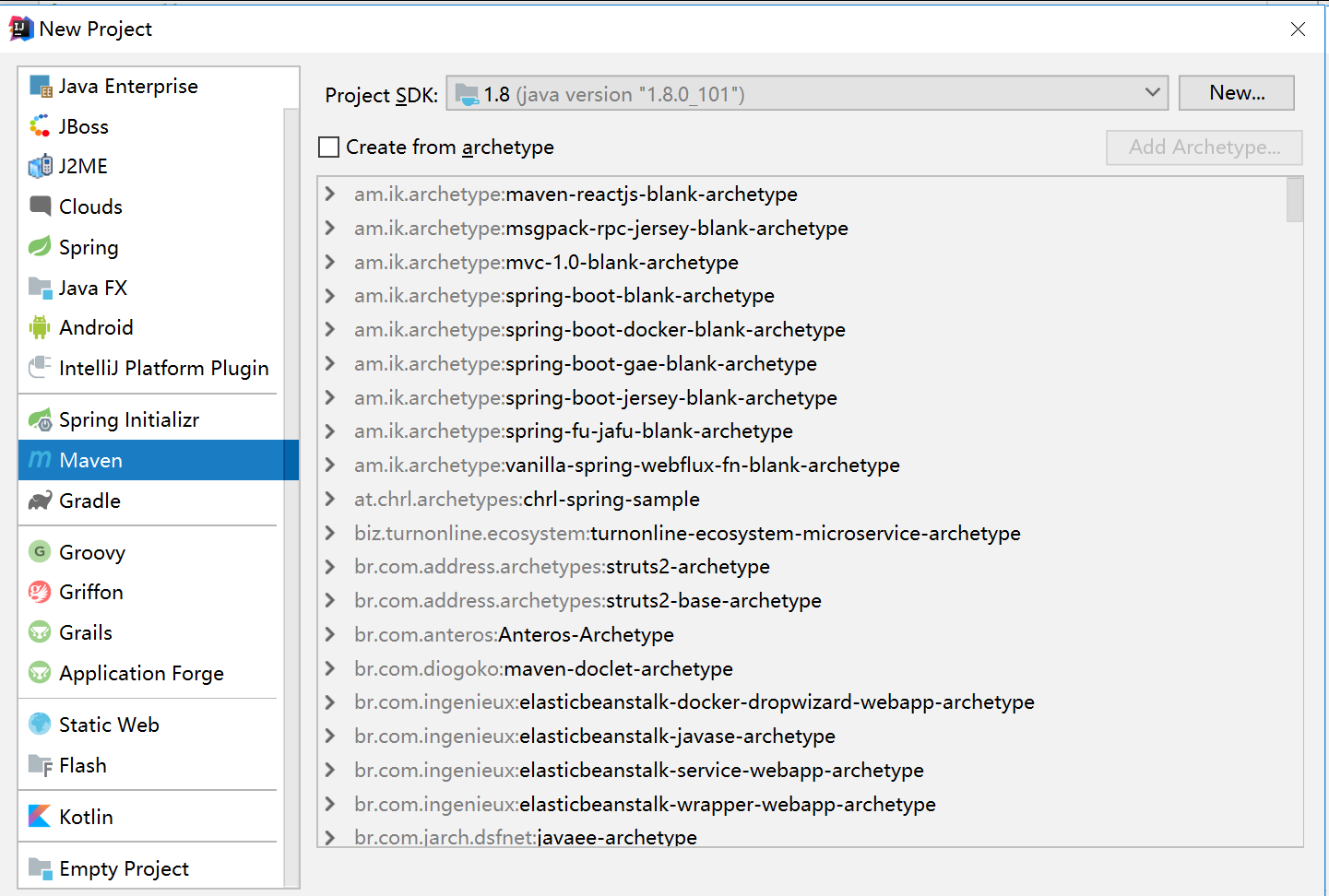Image resolution: width=1329 pixels, height=896 pixels.
Task: Click the Spring leaf icon
Action: click(41, 247)
